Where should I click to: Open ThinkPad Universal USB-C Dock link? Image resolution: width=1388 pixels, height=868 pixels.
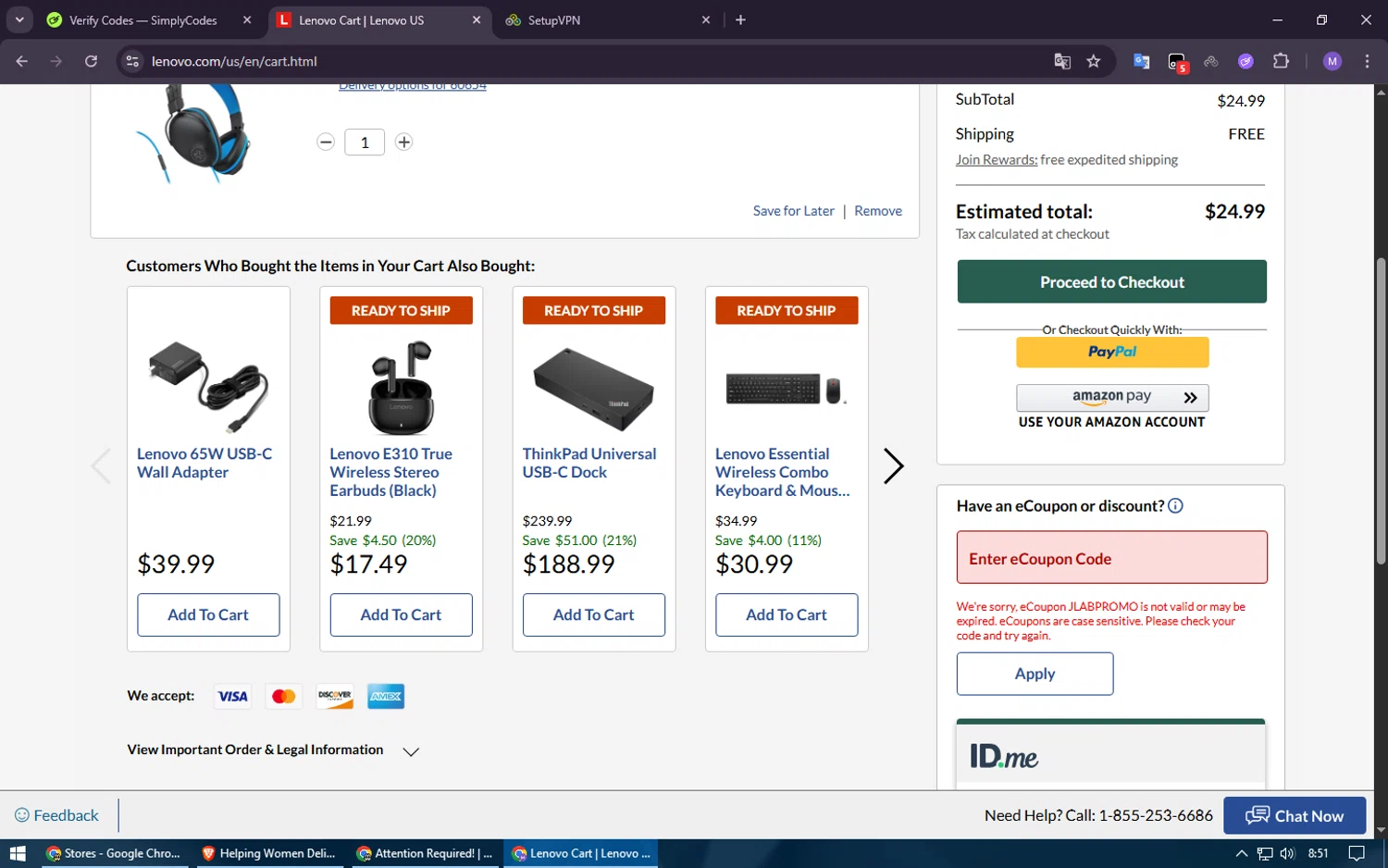tap(589, 463)
